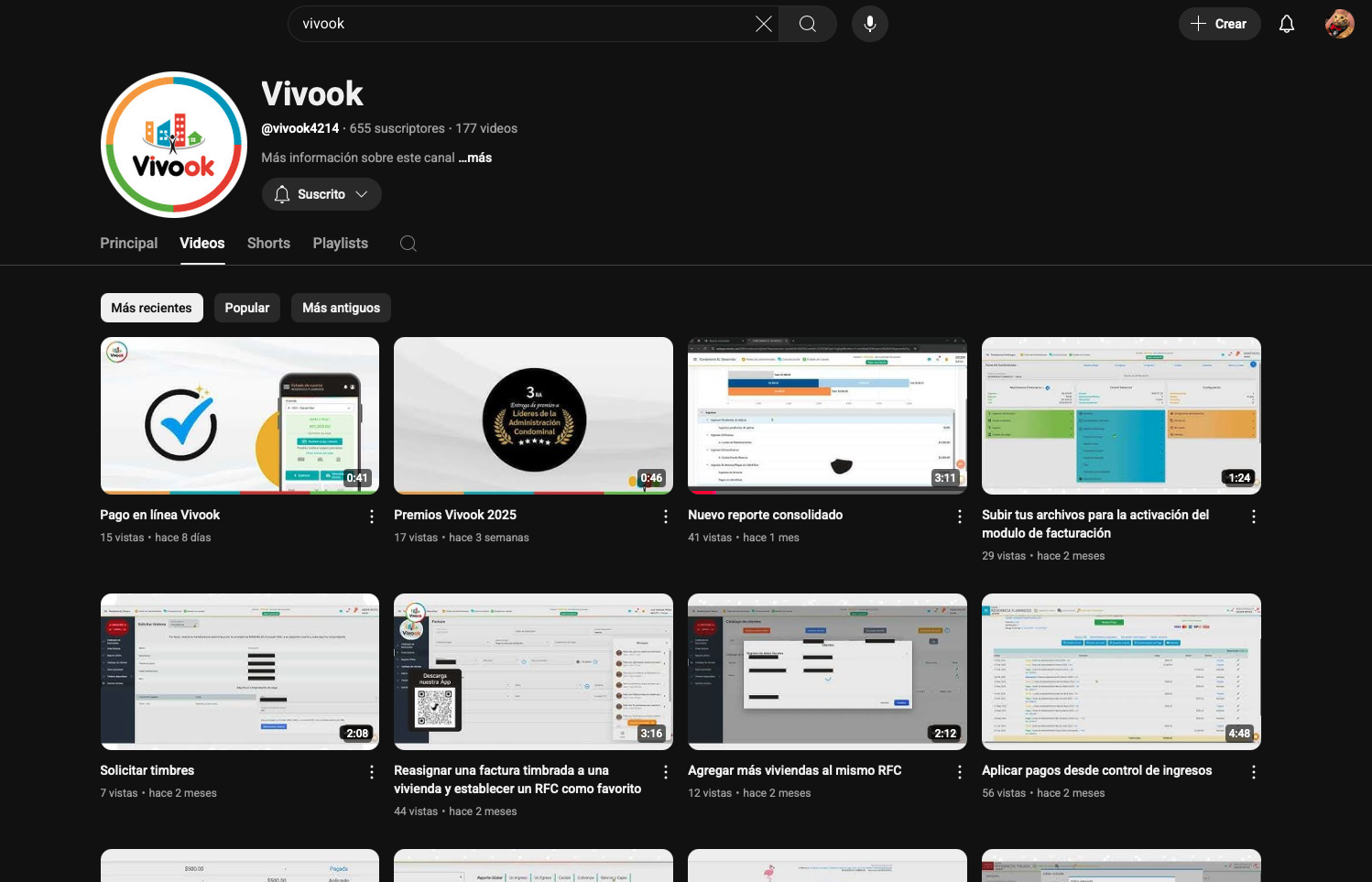Screen dimensions: 1372x882
Task: Open the user account avatar menu
Action: coord(1339,24)
